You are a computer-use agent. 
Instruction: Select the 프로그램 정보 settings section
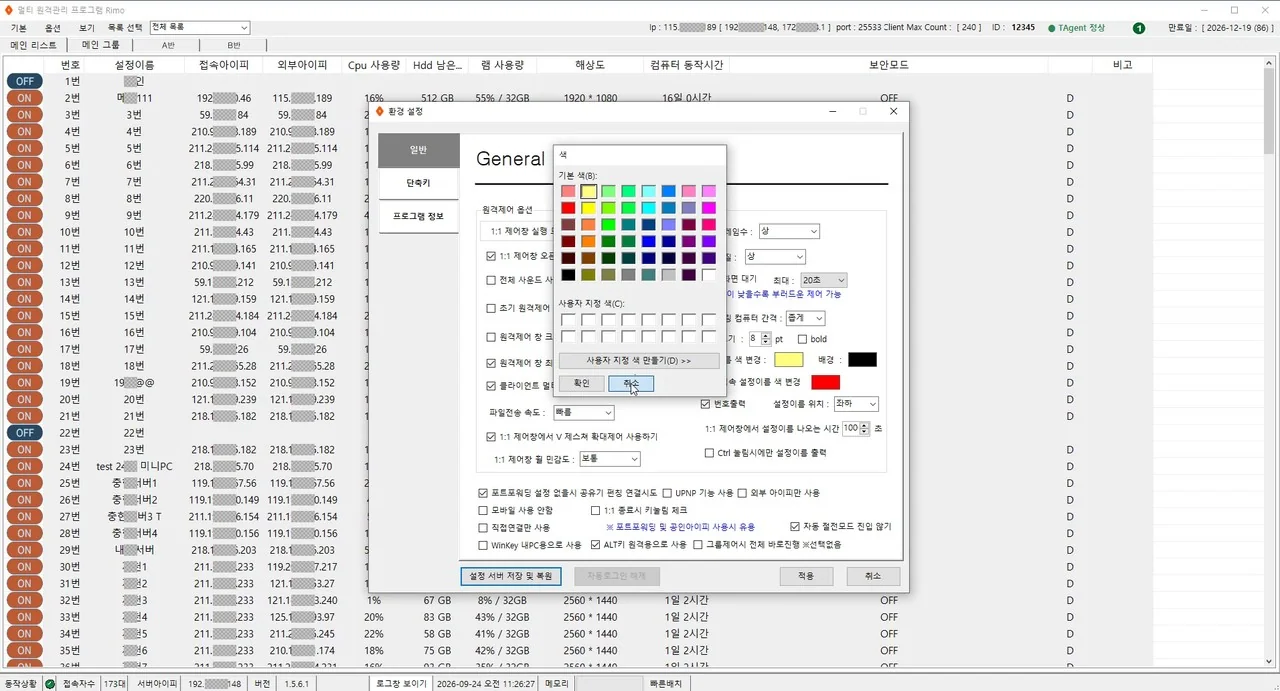[x=418, y=216]
